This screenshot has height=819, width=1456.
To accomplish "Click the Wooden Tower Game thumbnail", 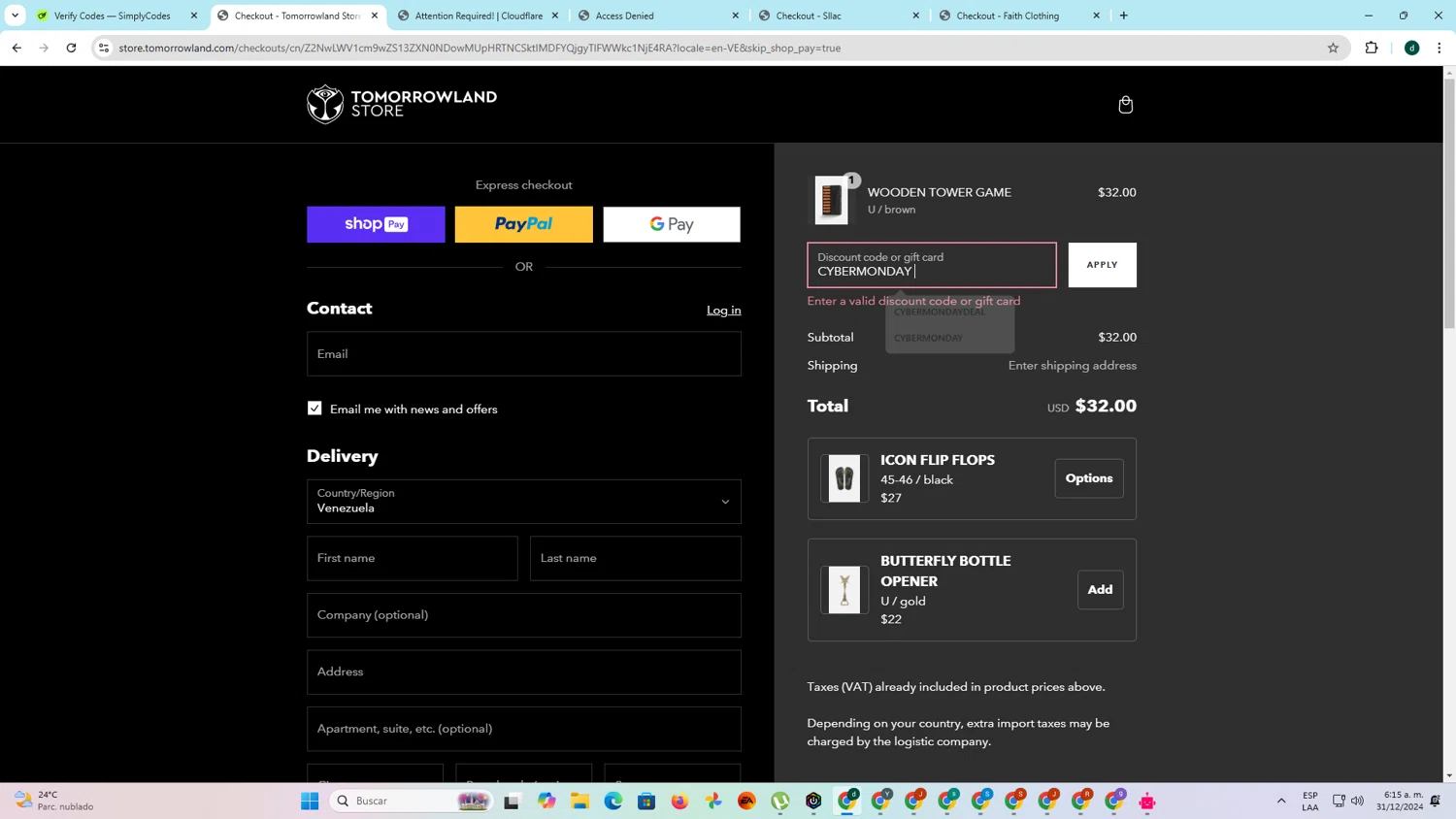I will 831,200.
